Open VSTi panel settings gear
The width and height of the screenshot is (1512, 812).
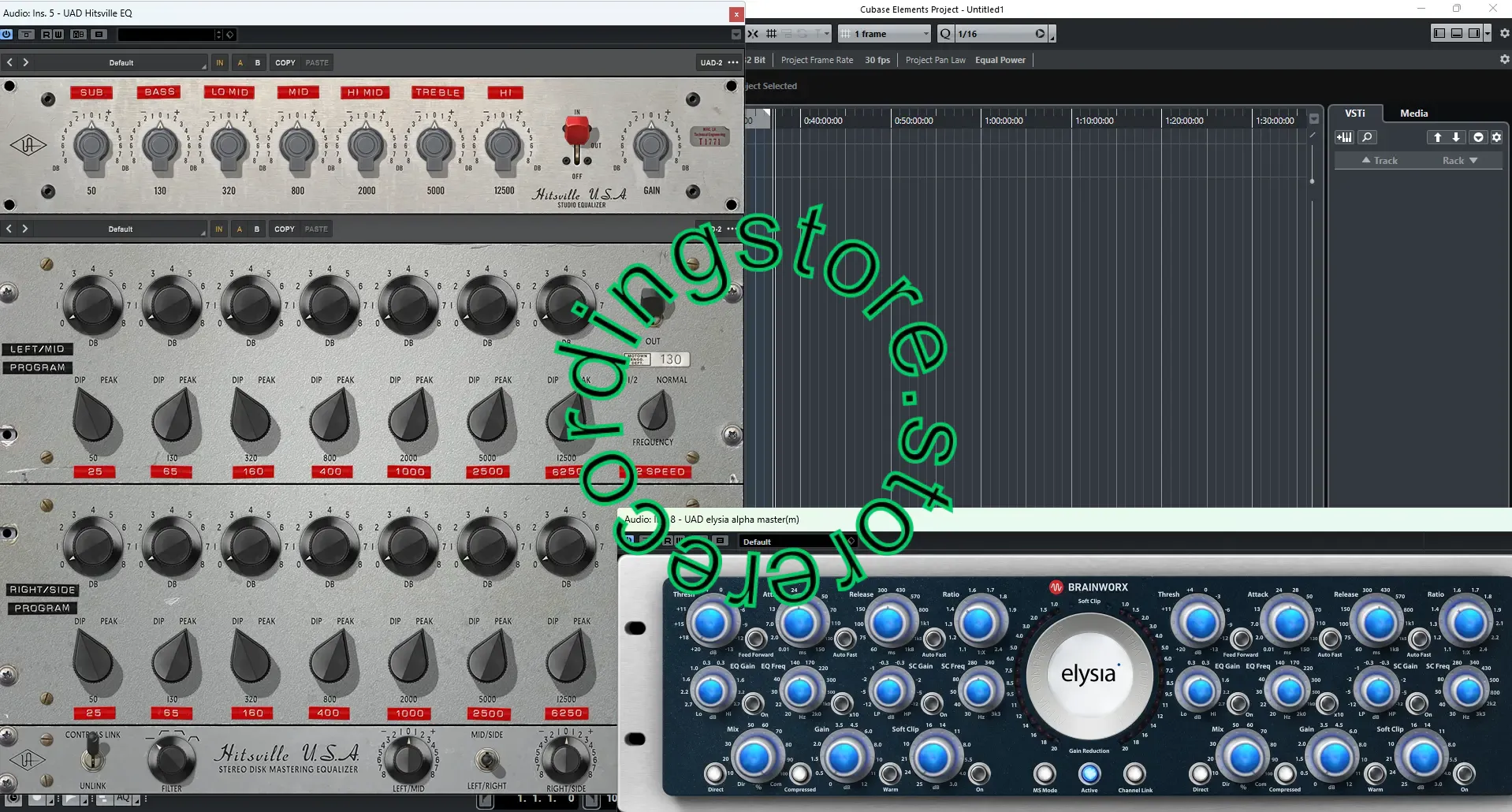(x=1496, y=137)
